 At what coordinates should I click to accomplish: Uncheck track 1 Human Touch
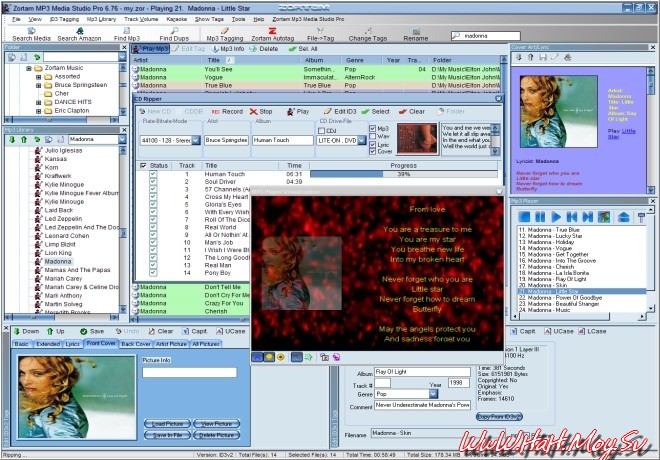[x=153, y=174]
